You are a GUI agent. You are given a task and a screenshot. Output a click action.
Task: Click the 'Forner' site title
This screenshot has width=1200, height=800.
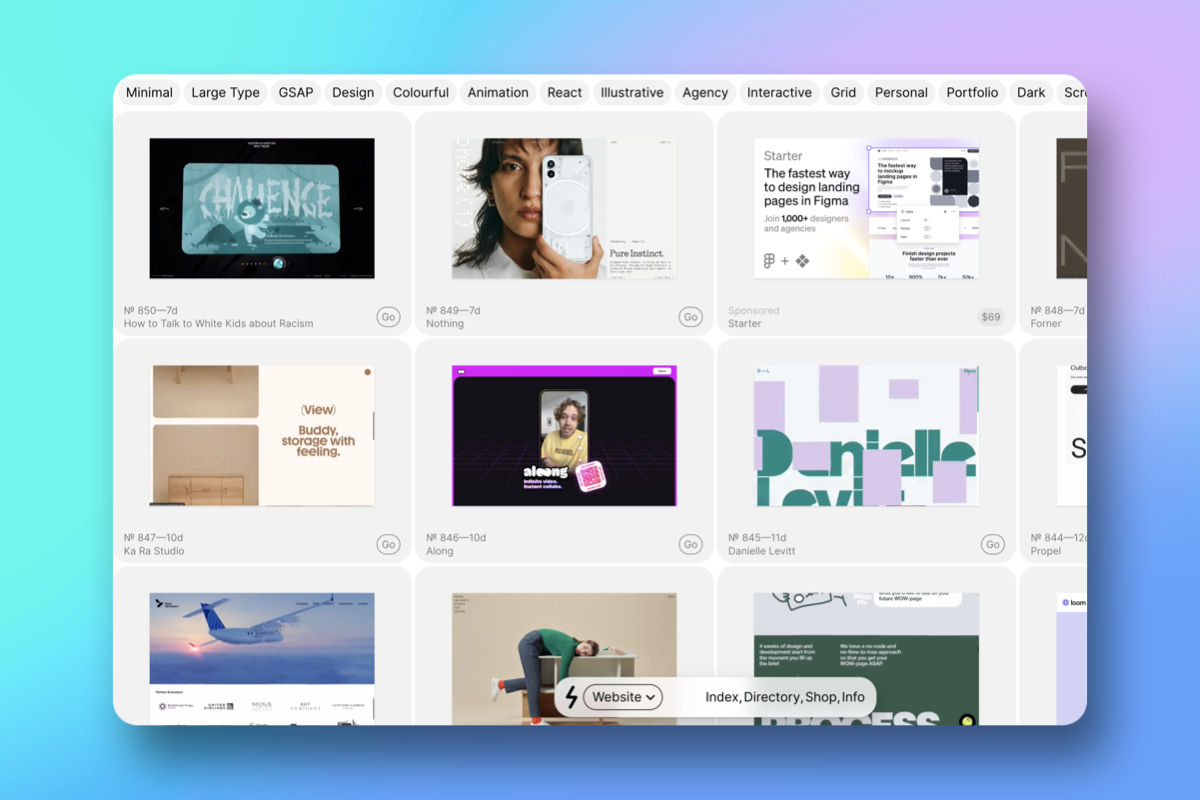(x=1046, y=324)
